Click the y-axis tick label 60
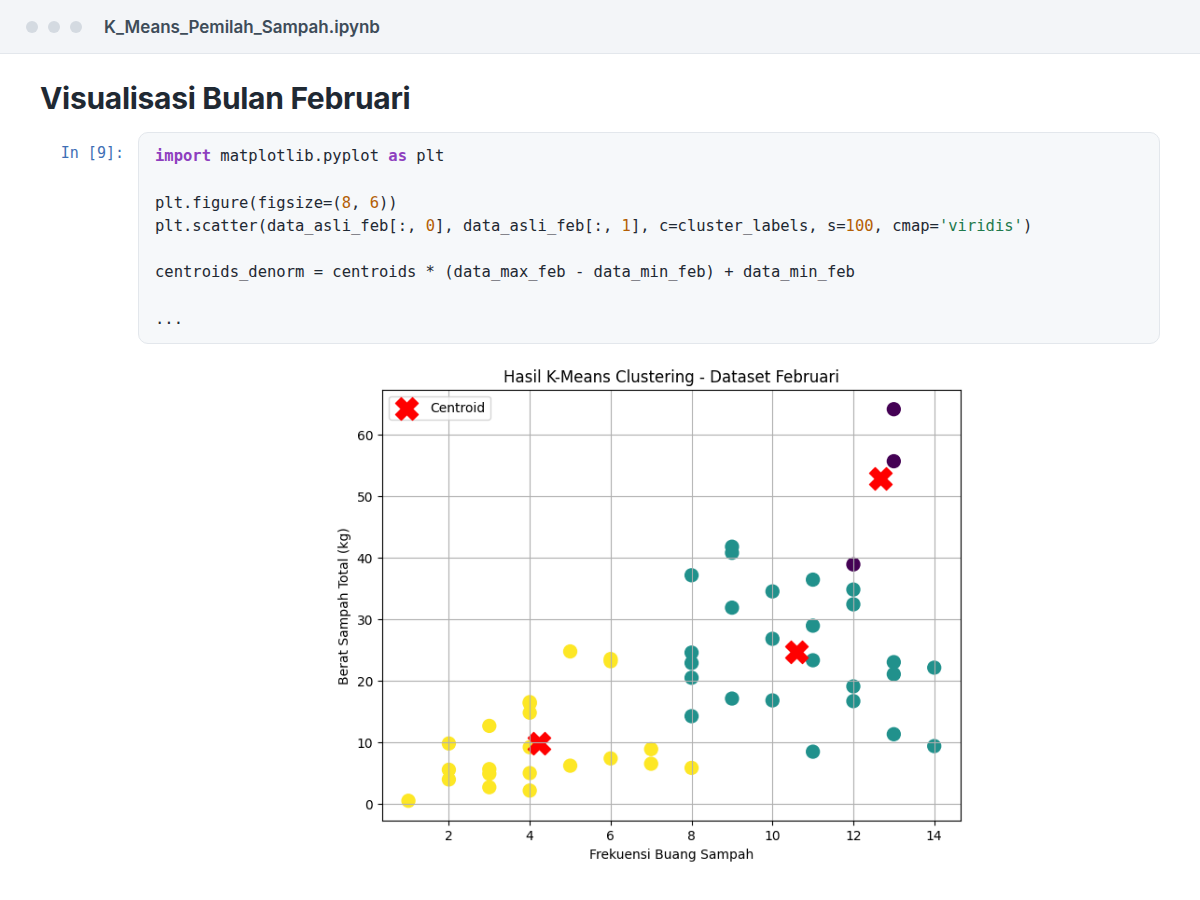The image size is (1200, 900). (365, 436)
